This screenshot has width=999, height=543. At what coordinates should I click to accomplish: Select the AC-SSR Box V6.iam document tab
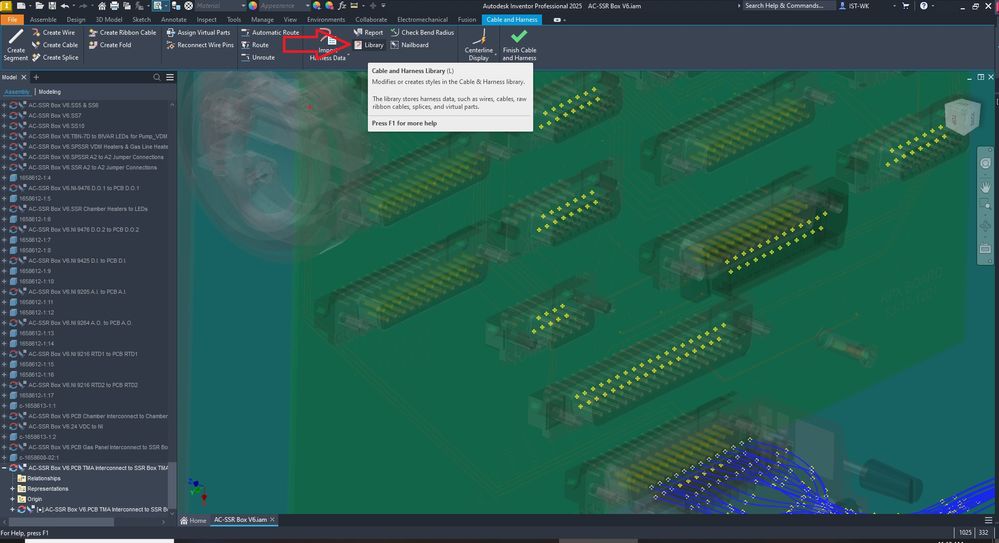pos(240,520)
